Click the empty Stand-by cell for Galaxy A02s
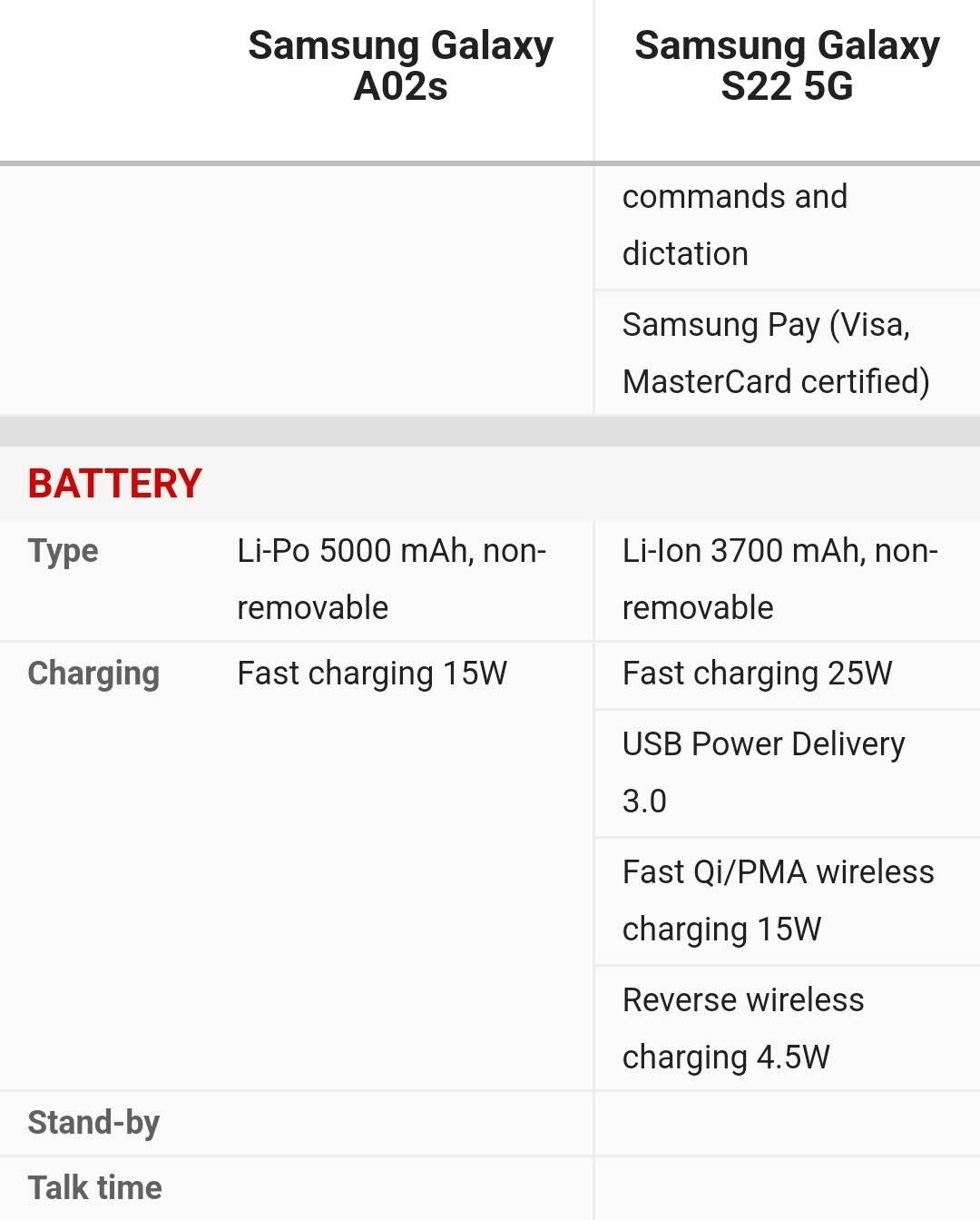 tap(400, 1123)
